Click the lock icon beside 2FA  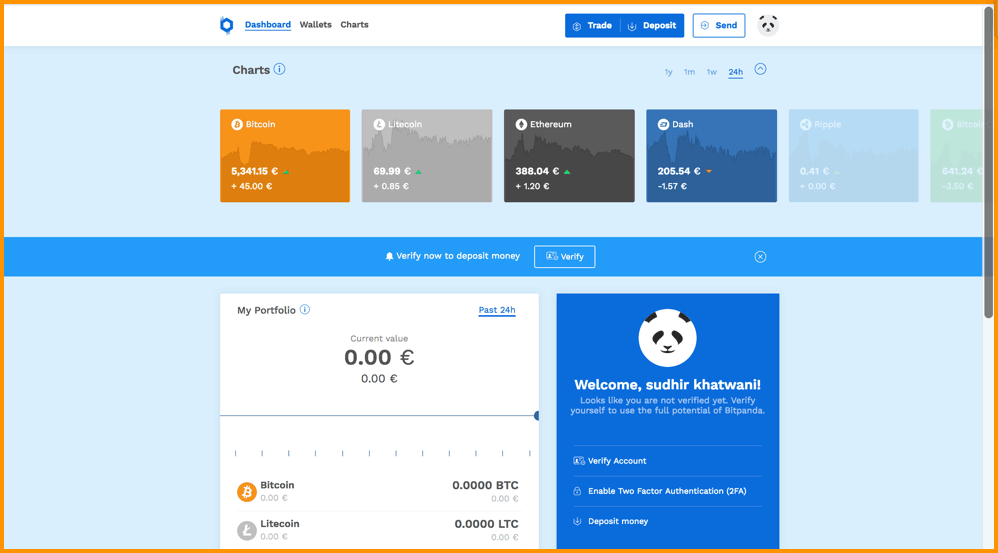tap(577, 491)
